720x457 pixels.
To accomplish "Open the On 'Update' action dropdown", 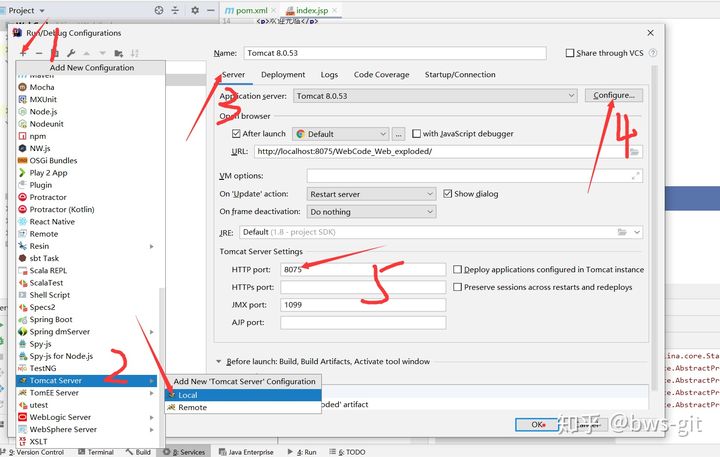I will (371, 194).
